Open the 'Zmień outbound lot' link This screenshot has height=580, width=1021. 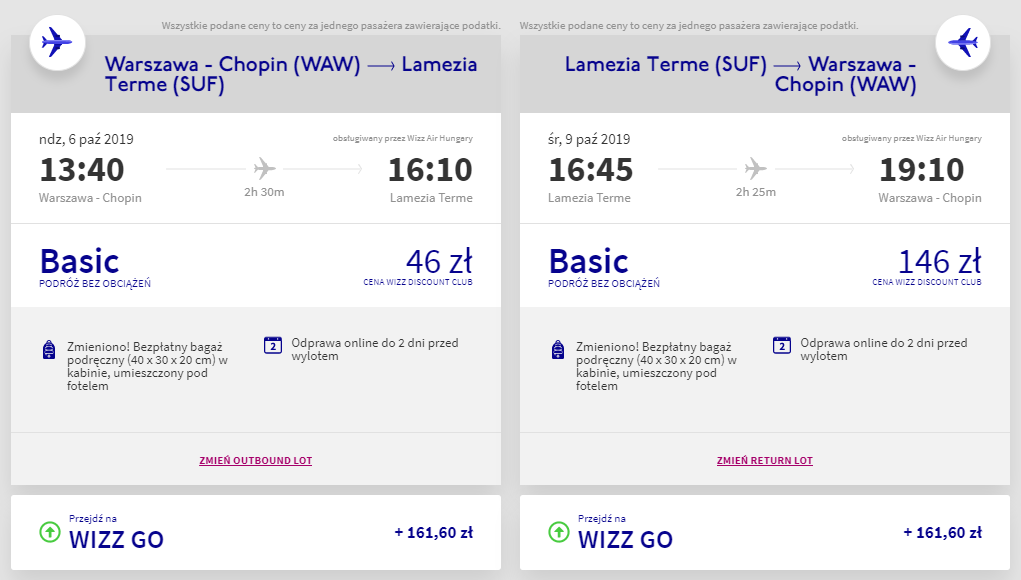(x=256, y=461)
